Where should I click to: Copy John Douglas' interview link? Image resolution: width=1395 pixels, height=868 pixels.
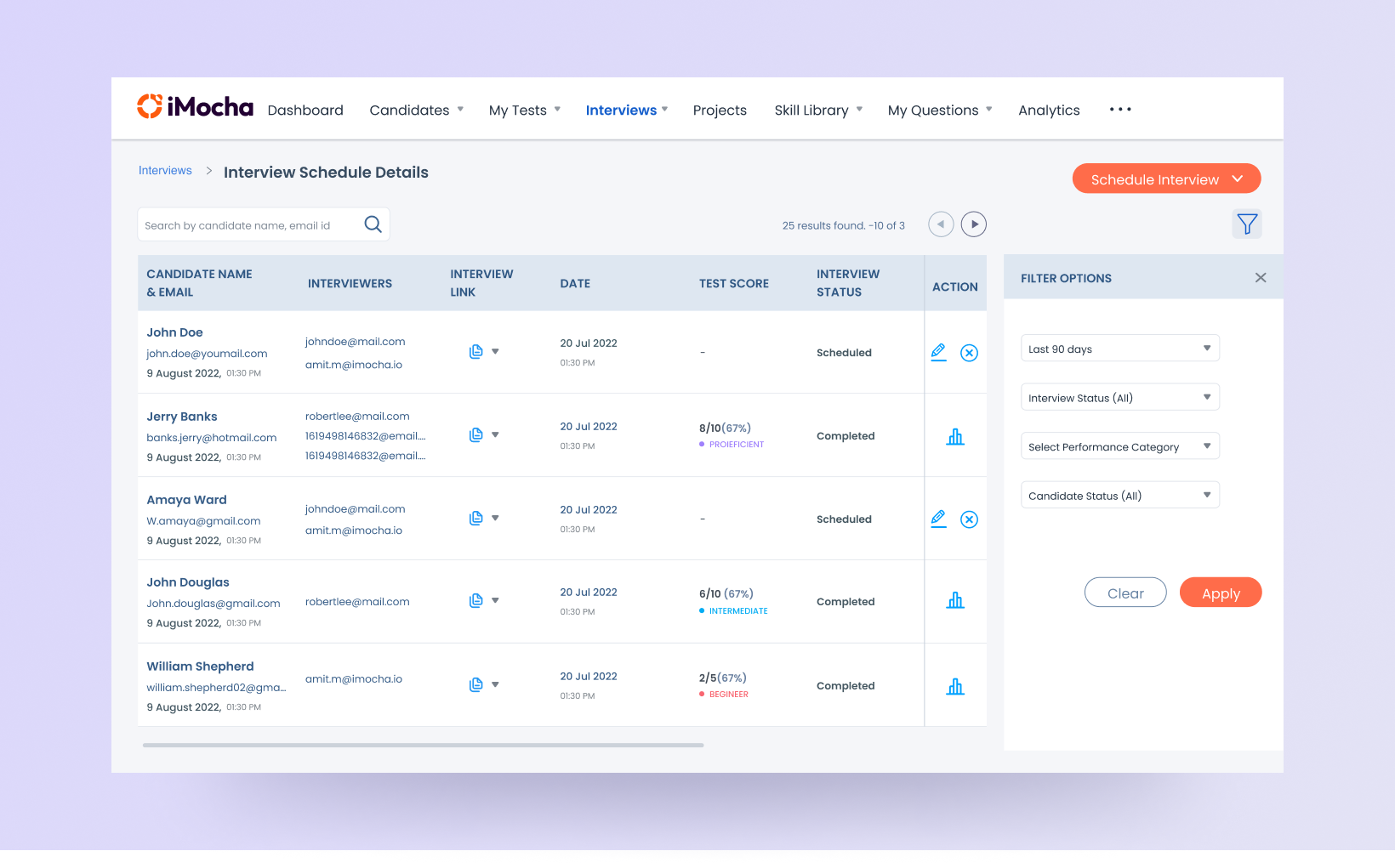point(476,601)
